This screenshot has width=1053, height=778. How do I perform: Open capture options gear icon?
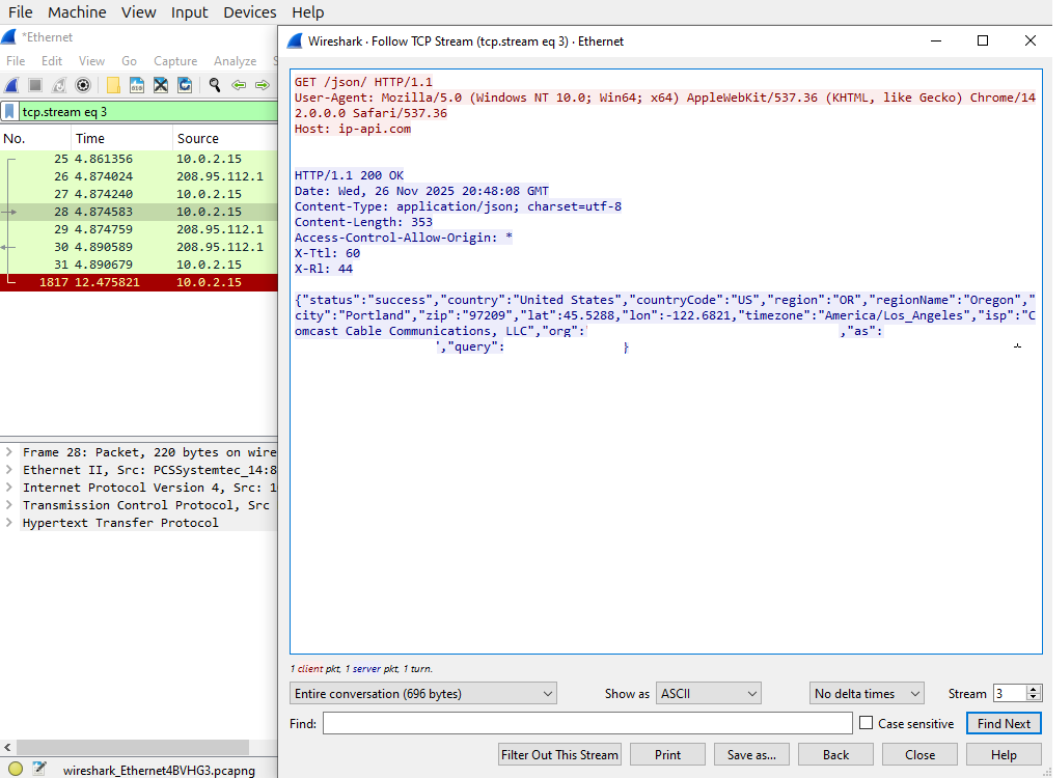(83, 85)
